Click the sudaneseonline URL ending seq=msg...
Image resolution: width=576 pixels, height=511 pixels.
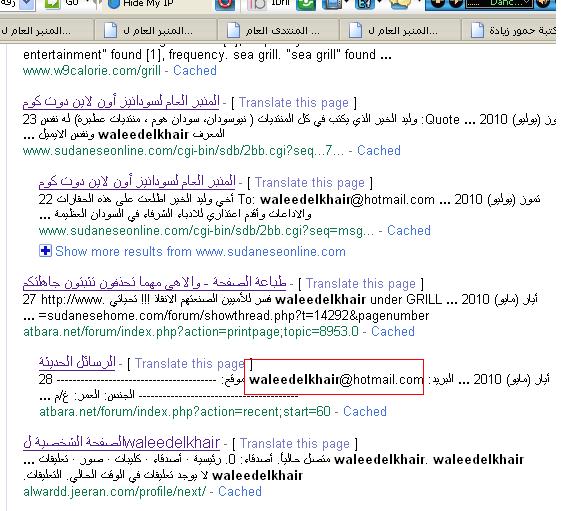pos(206,231)
